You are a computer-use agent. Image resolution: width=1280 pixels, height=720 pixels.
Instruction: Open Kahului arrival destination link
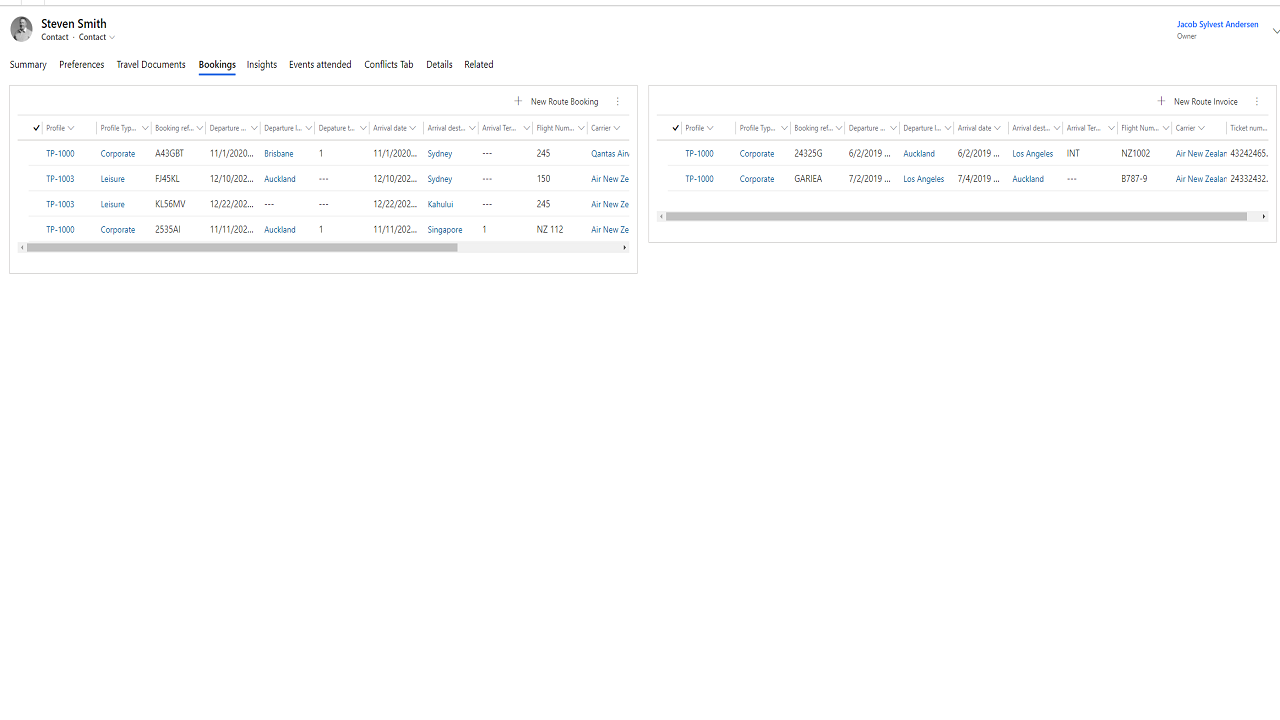(x=442, y=204)
